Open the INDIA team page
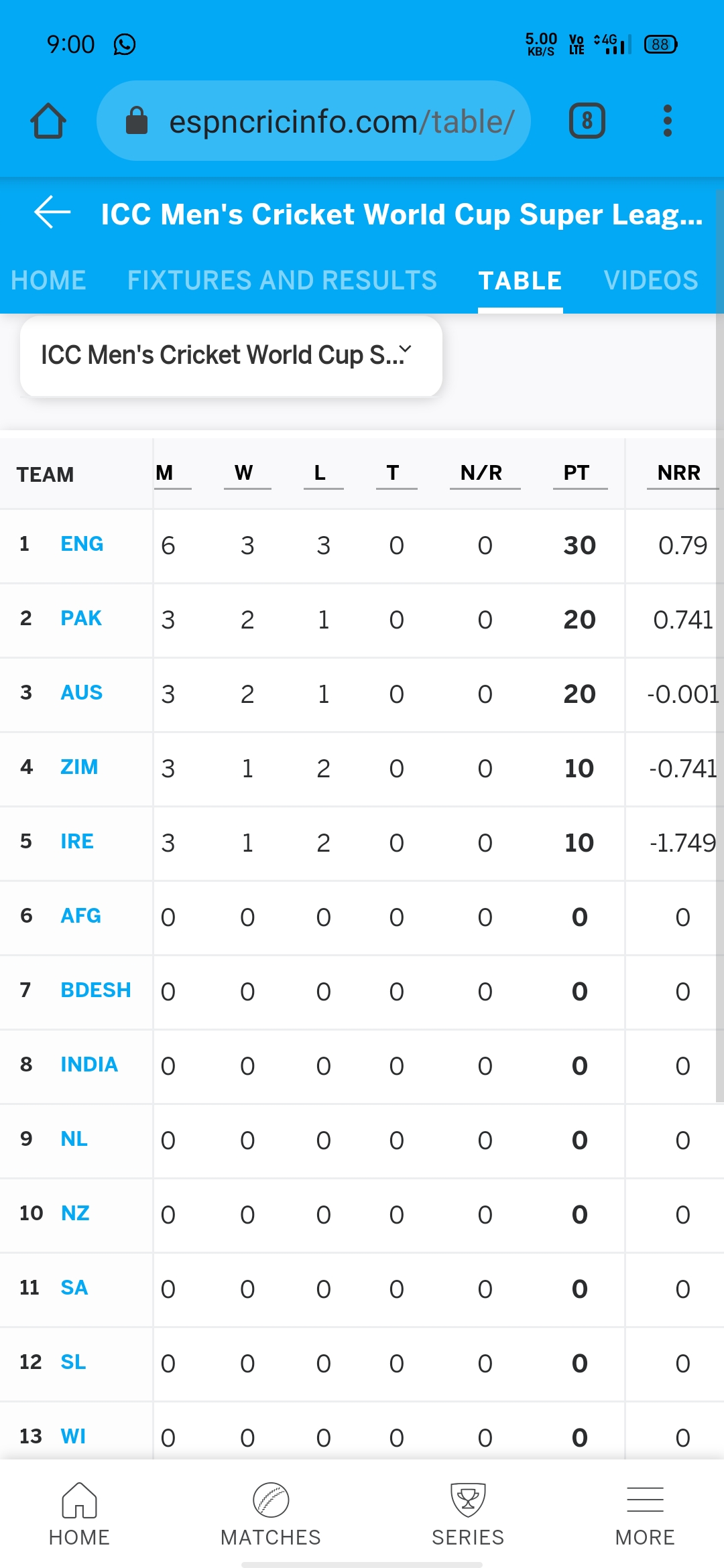The height and width of the screenshot is (1568, 724). tap(89, 1064)
